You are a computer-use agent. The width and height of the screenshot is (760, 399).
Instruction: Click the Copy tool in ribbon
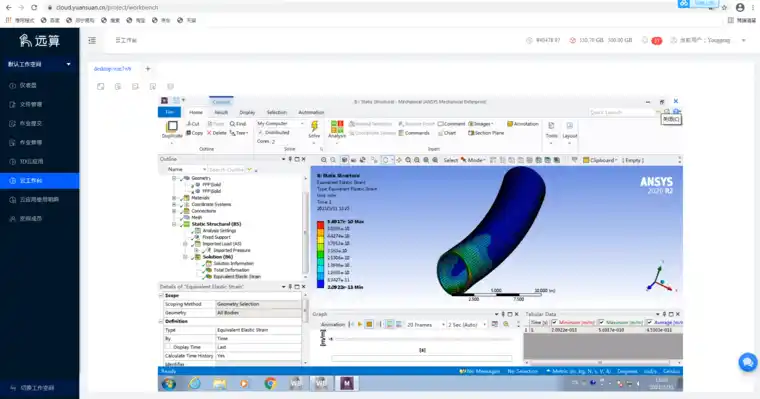click(x=194, y=133)
